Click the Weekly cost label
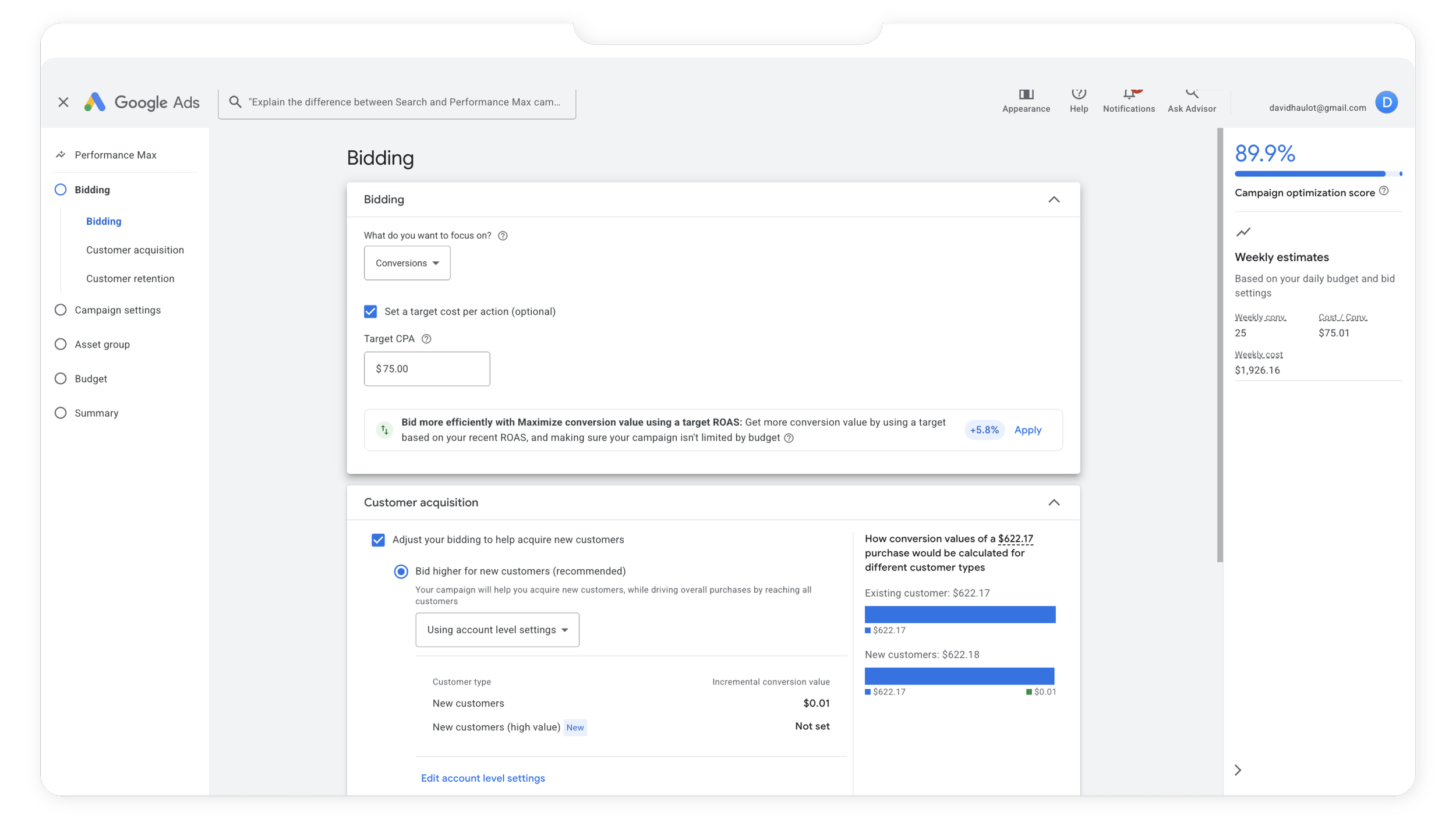The image size is (1456, 819). 1259,355
